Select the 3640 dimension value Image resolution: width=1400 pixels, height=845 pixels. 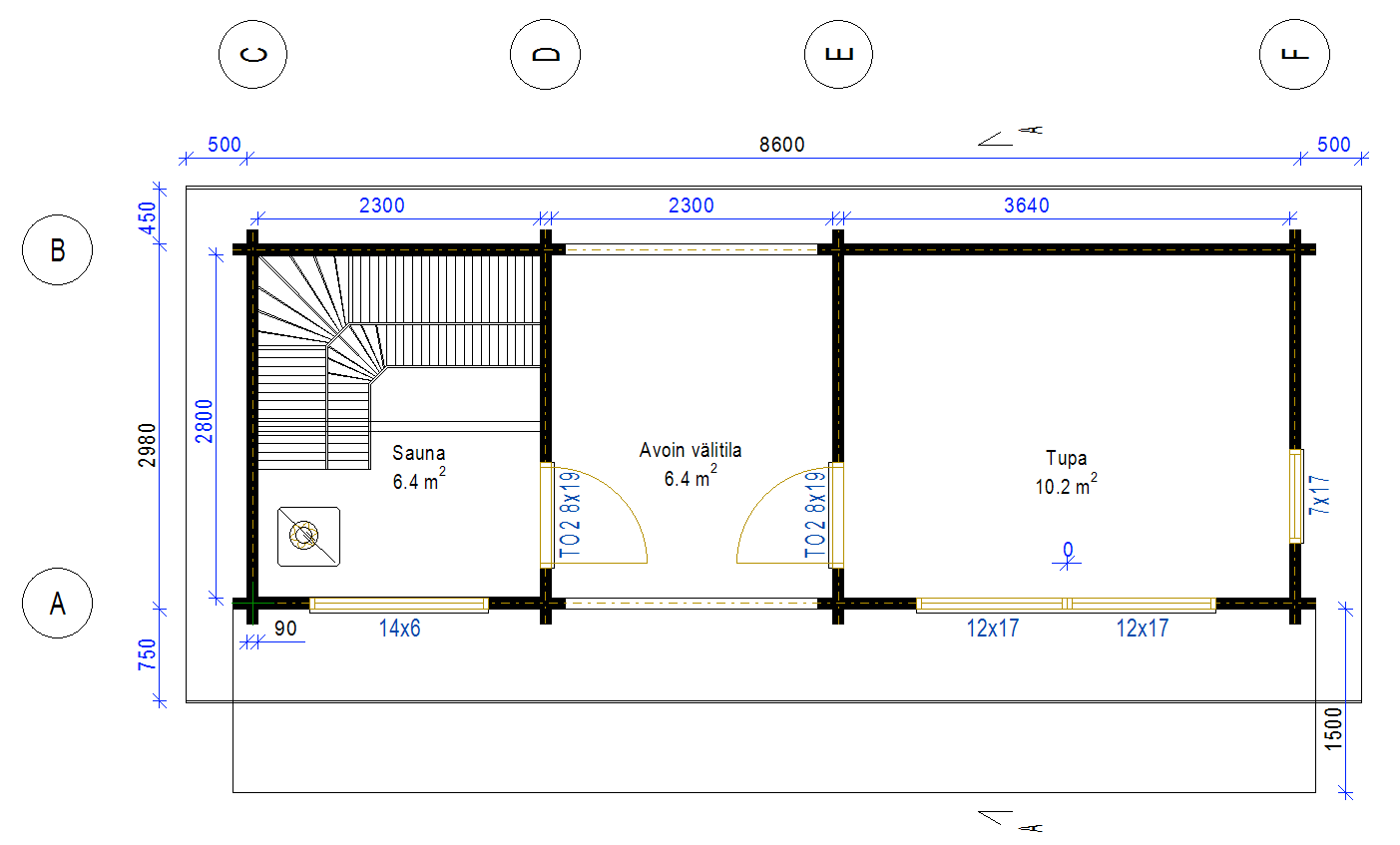tap(1026, 206)
